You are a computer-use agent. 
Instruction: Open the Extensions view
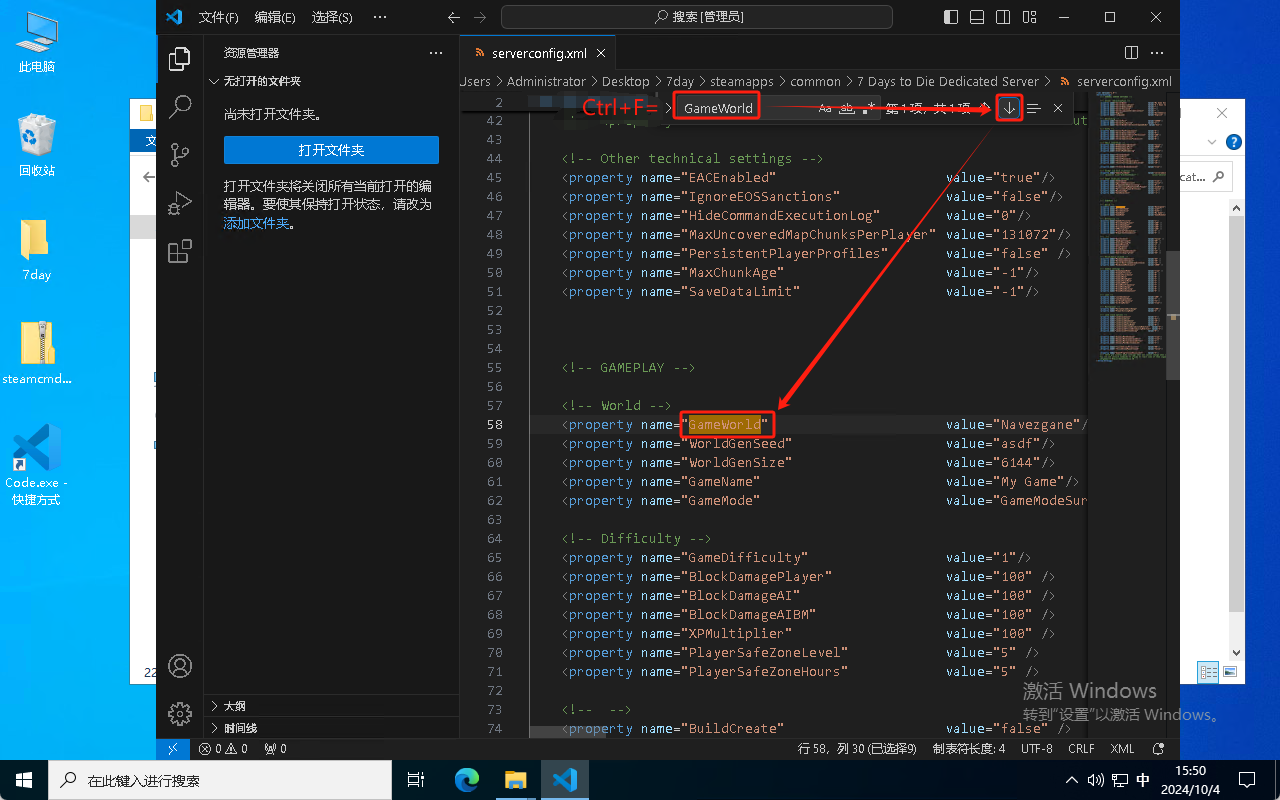(180, 251)
